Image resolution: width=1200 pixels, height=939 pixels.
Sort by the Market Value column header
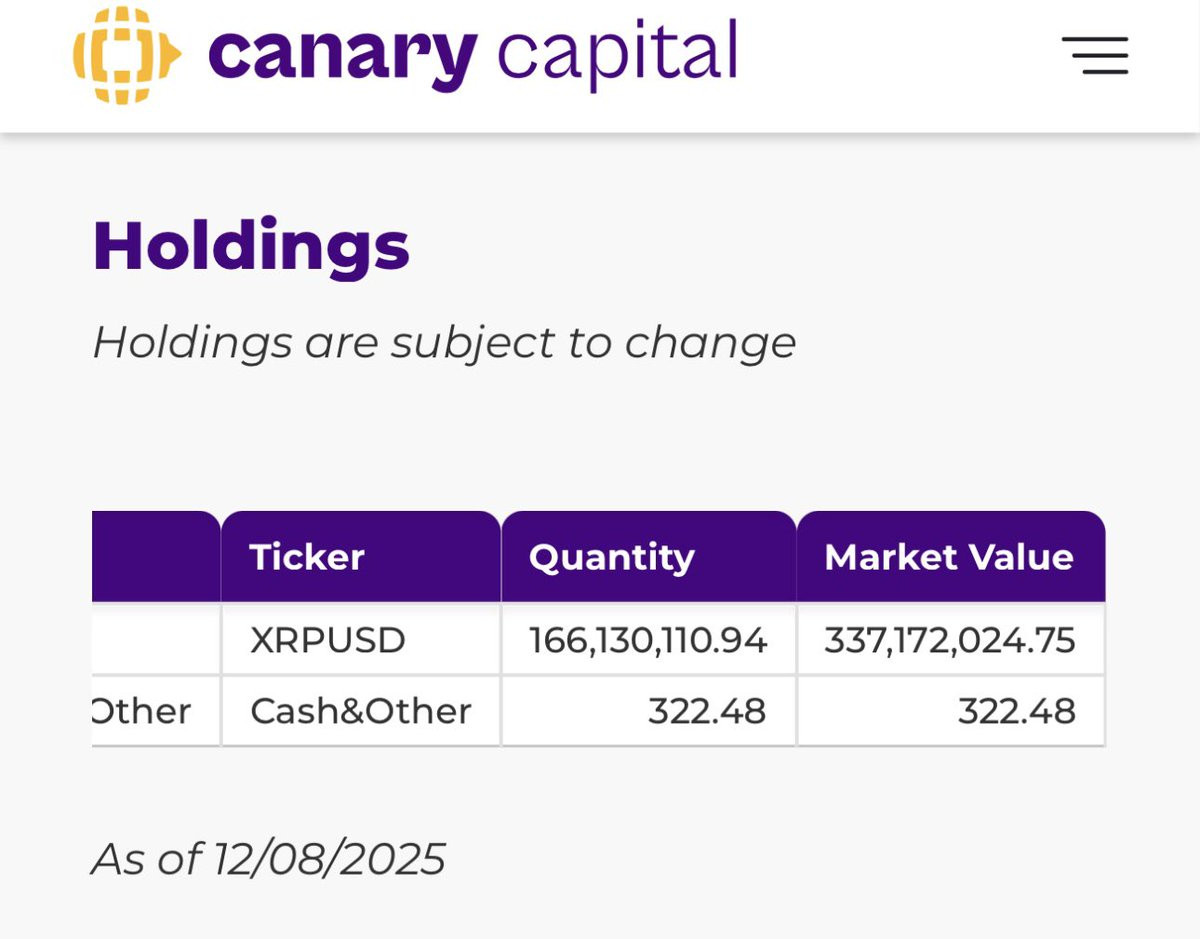[948, 557]
